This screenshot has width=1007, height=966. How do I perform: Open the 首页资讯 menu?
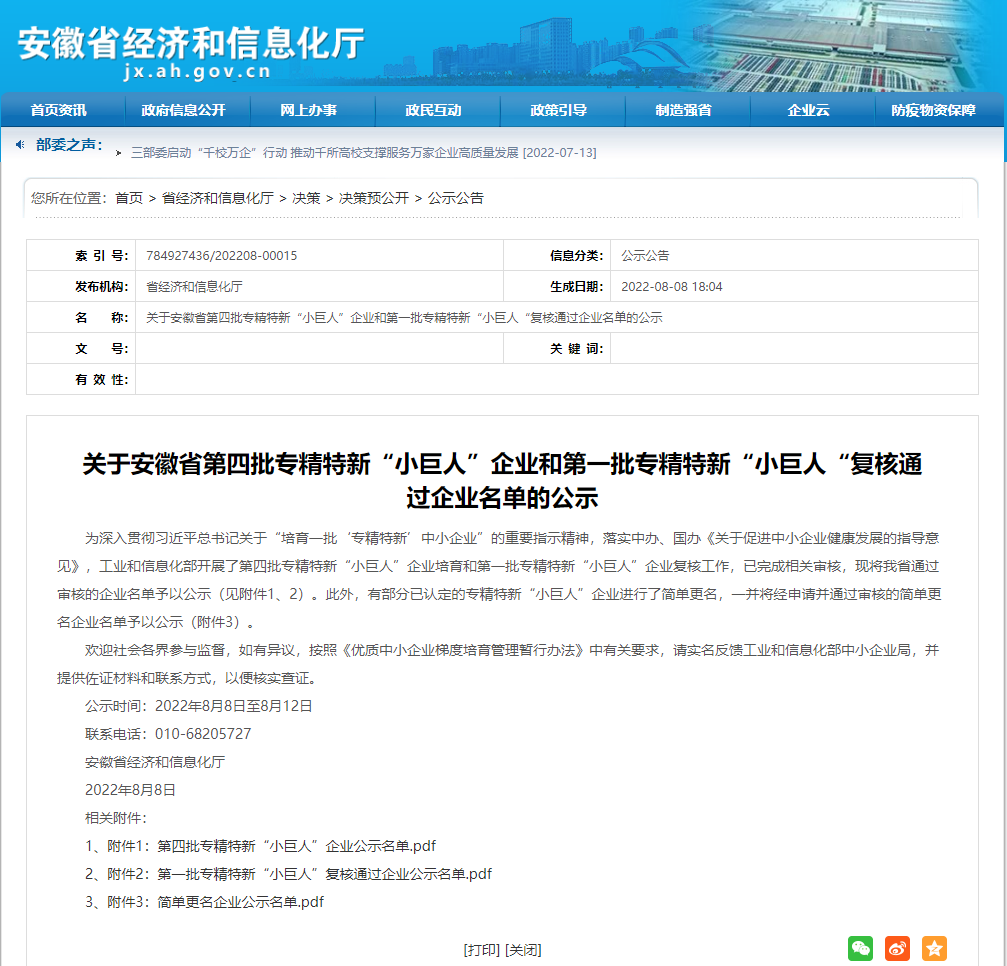tap(58, 110)
